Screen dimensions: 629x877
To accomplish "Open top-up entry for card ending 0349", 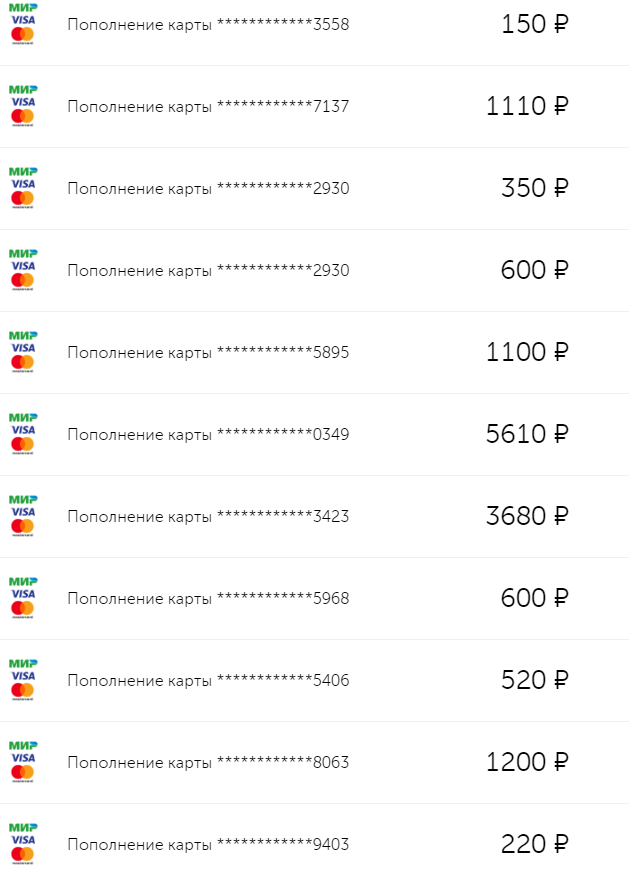I will click(208, 434).
